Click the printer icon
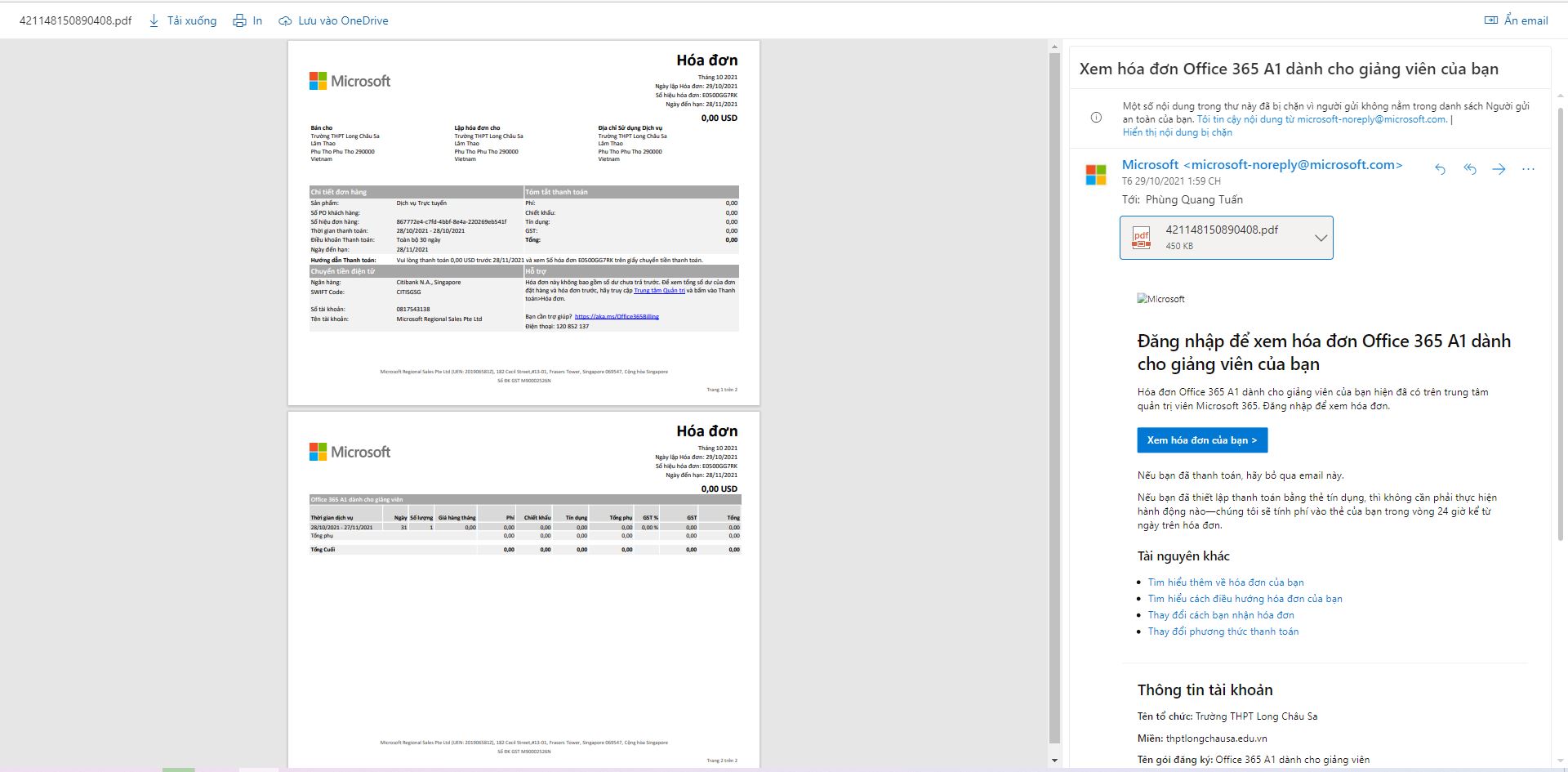 239,21
